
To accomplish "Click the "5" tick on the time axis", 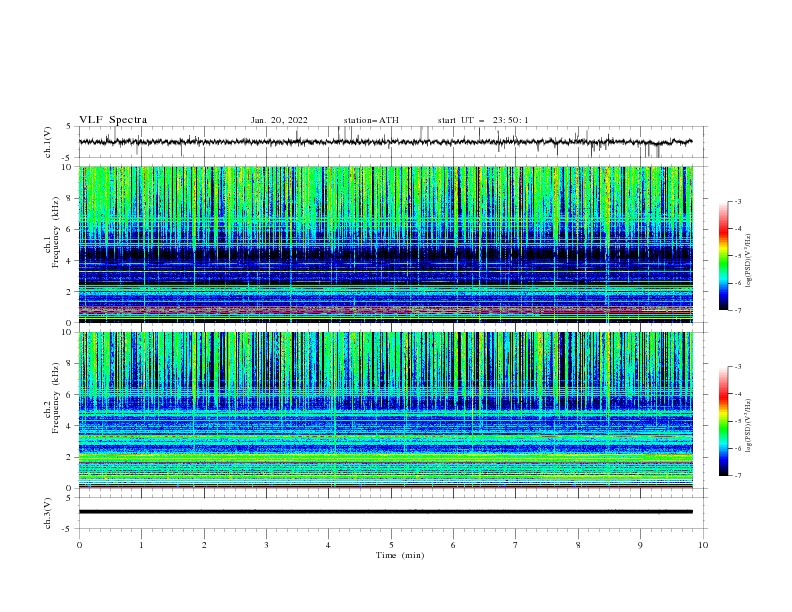I will (x=391, y=545).
